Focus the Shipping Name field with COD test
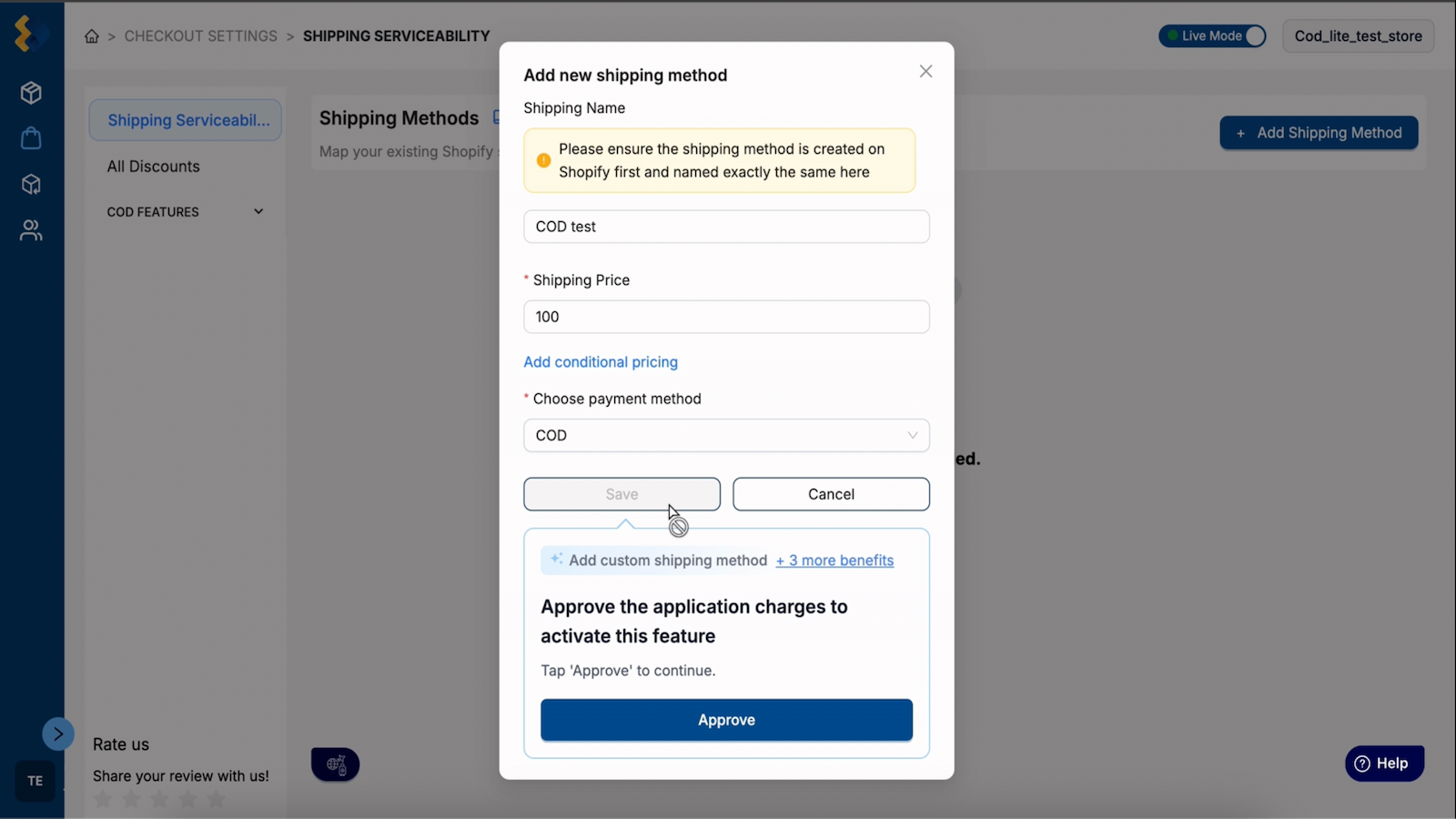This screenshot has height=819, width=1456. [x=726, y=227]
